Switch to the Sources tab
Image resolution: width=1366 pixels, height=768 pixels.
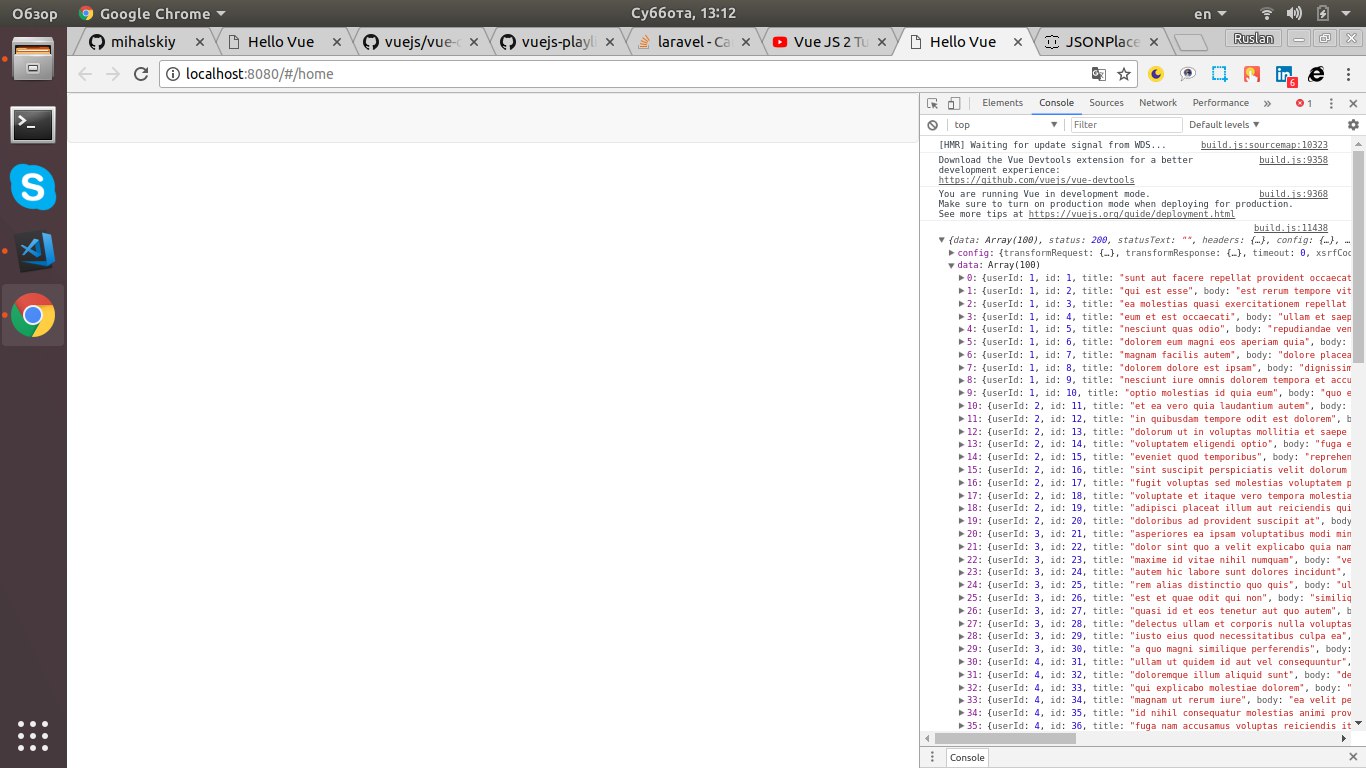tap(1106, 103)
